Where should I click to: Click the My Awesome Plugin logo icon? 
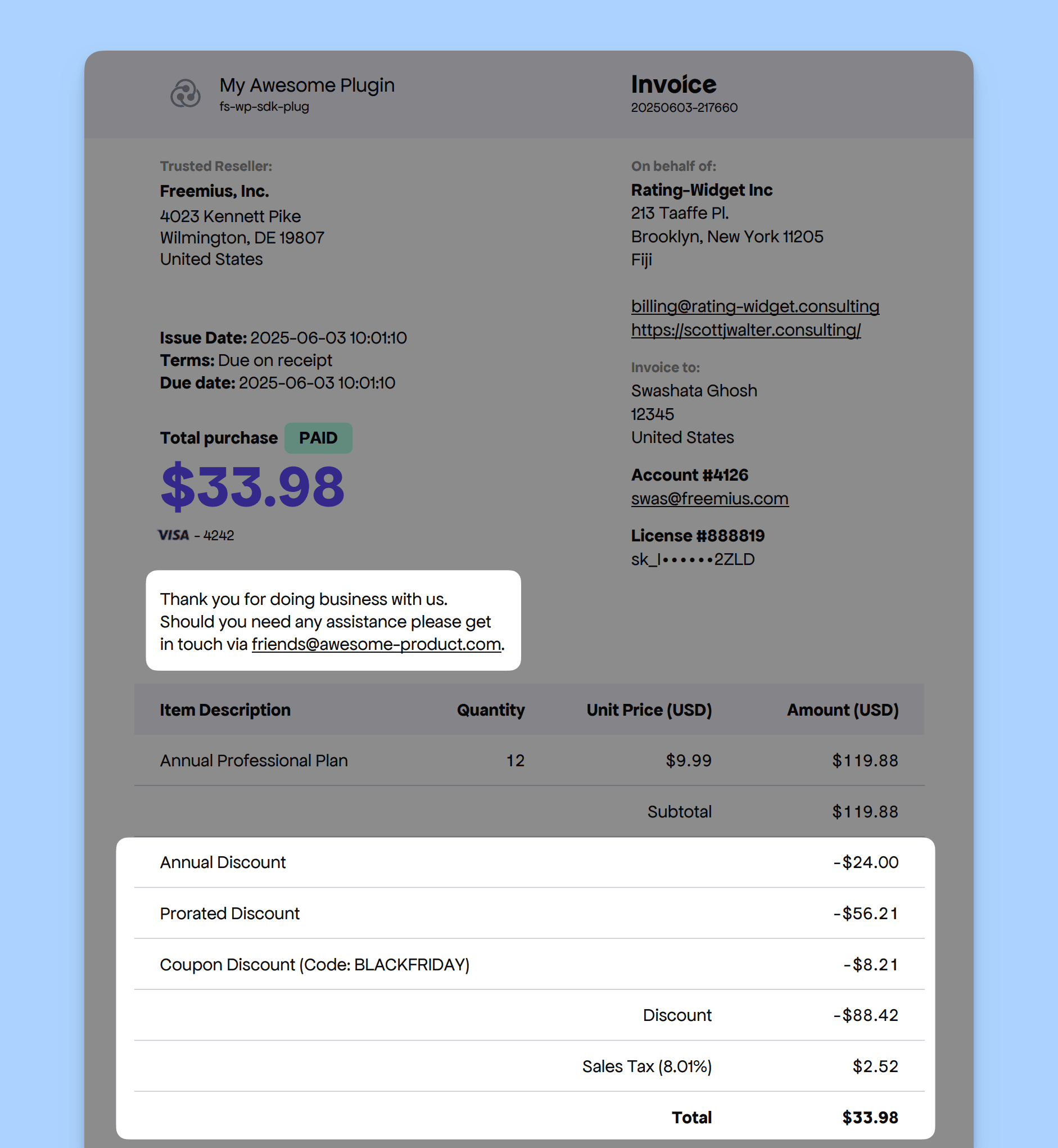(186, 94)
